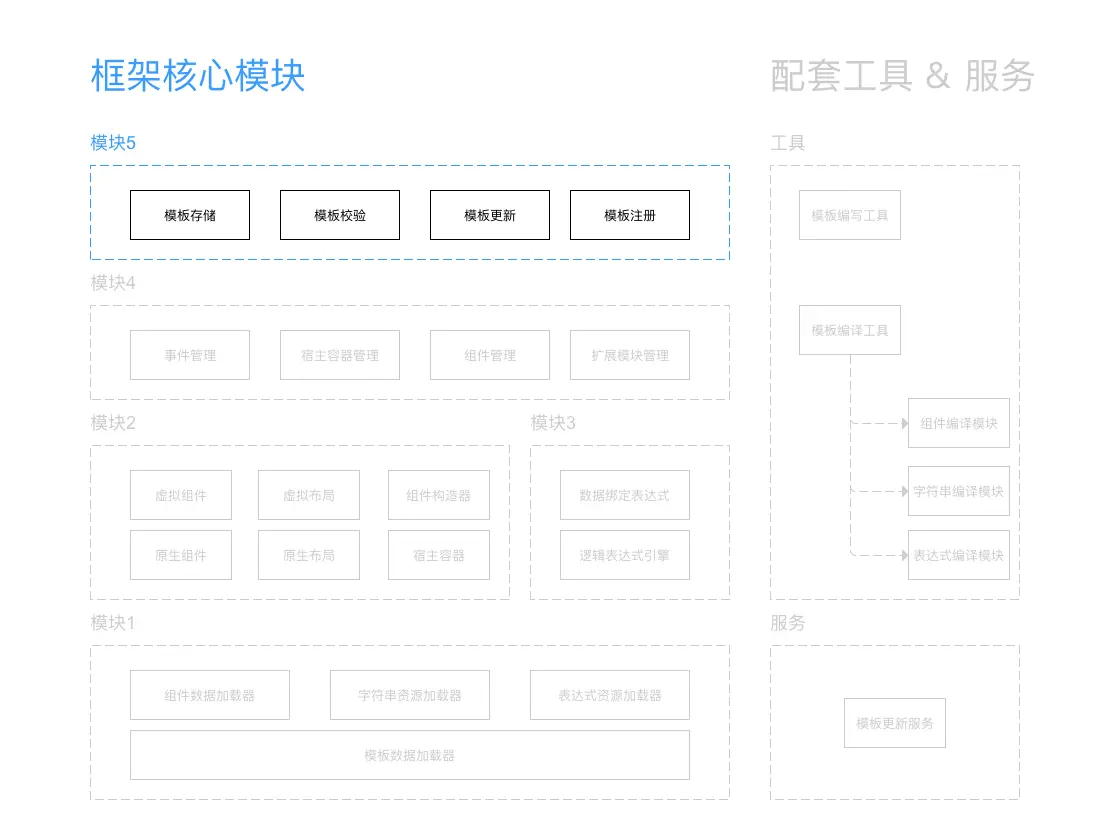Switch to the 配套工具 & 服务 section
The width and height of the screenshot is (1110, 840).
point(901,77)
